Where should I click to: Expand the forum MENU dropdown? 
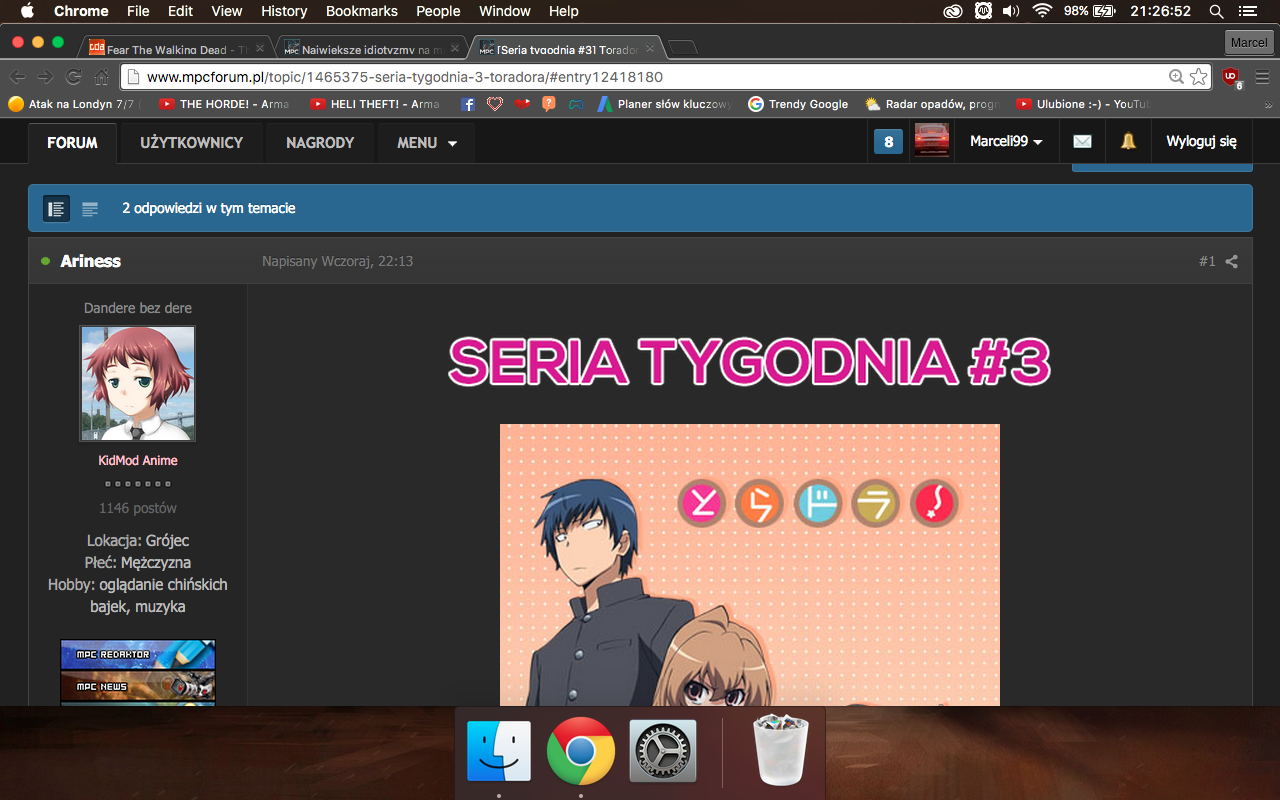pos(427,142)
